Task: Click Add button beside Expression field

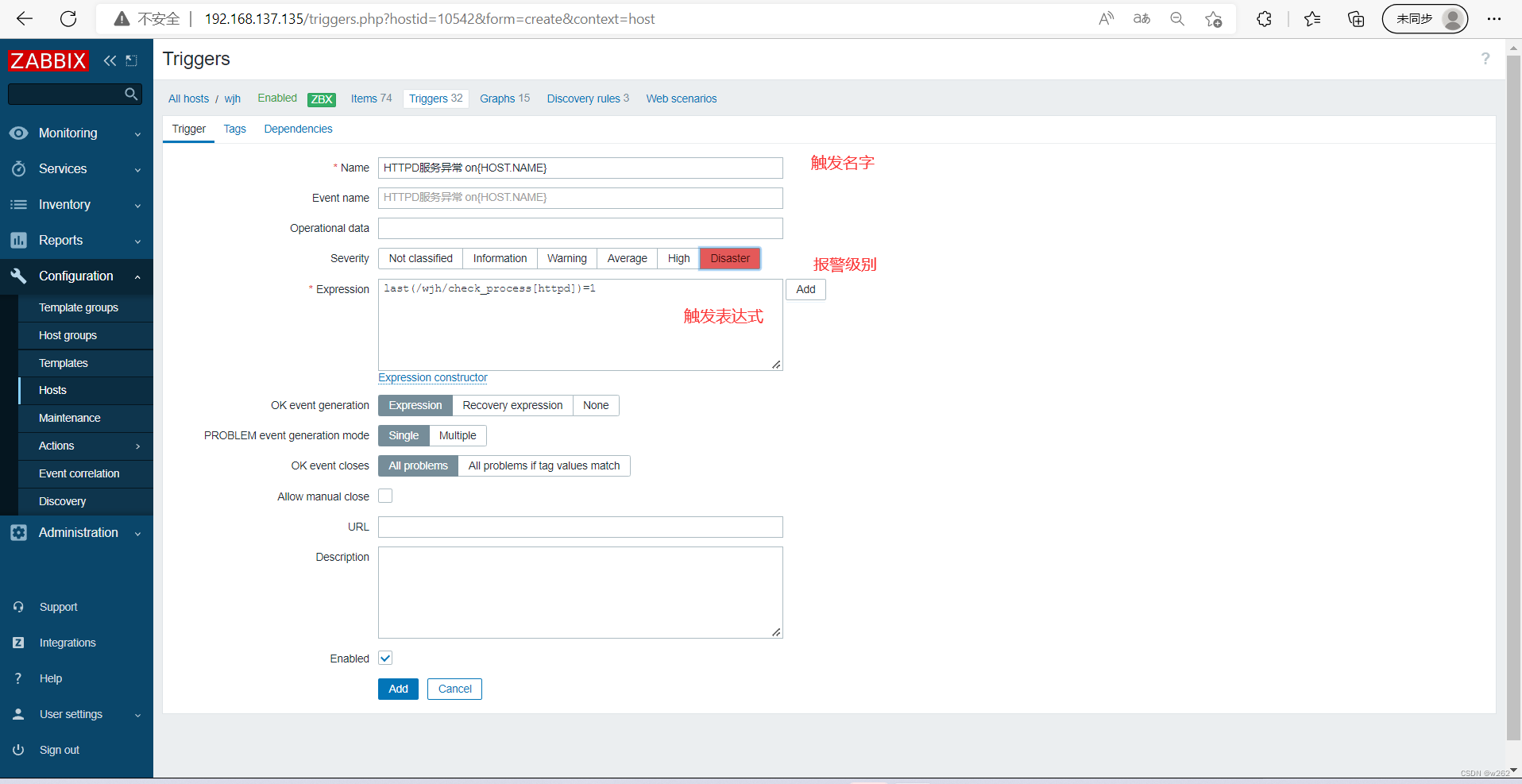Action: click(805, 289)
